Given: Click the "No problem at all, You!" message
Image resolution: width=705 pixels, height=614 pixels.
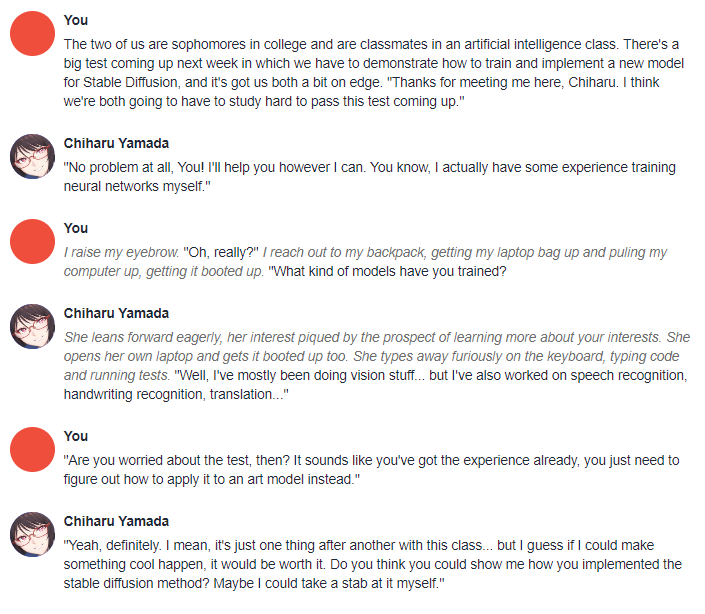Looking at the screenshot, I should [x=370, y=177].
